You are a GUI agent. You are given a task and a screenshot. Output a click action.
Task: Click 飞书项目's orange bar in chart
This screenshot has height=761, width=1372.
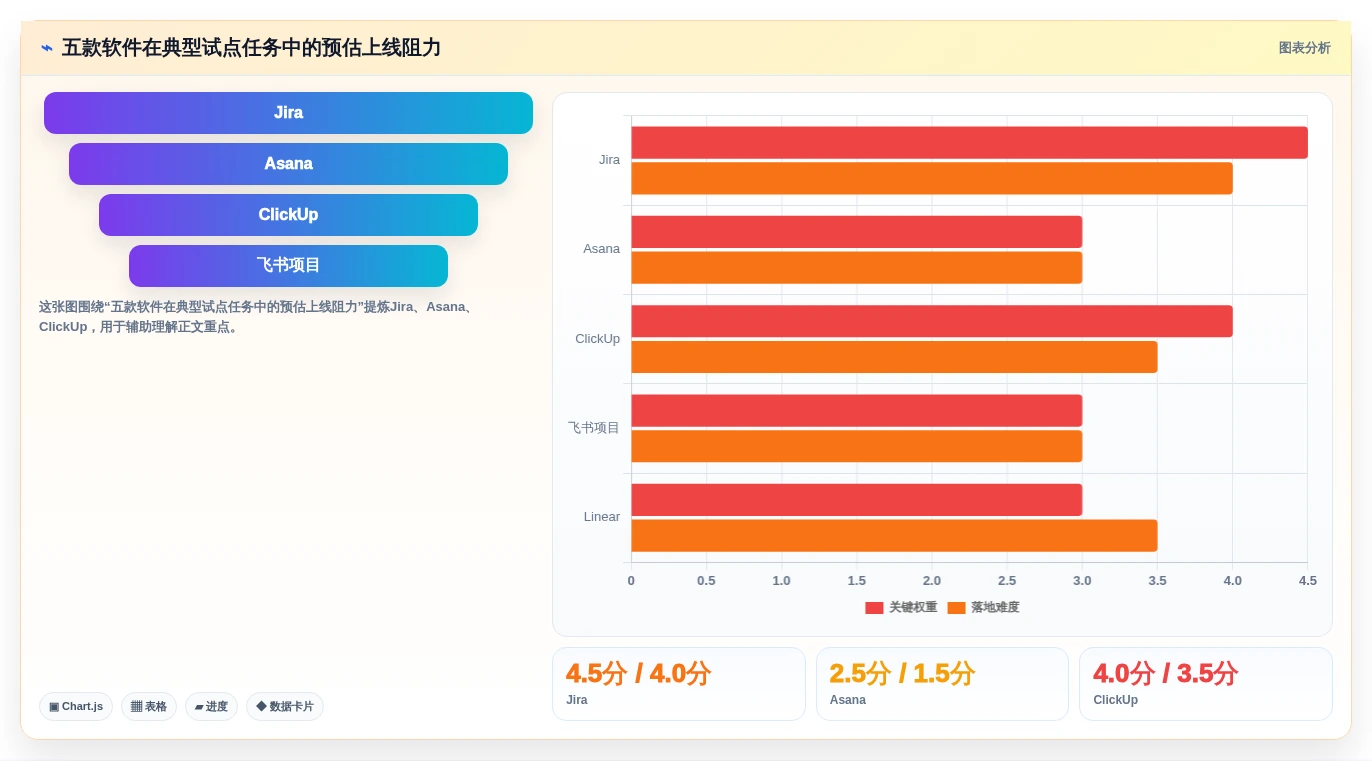tap(857, 446)
